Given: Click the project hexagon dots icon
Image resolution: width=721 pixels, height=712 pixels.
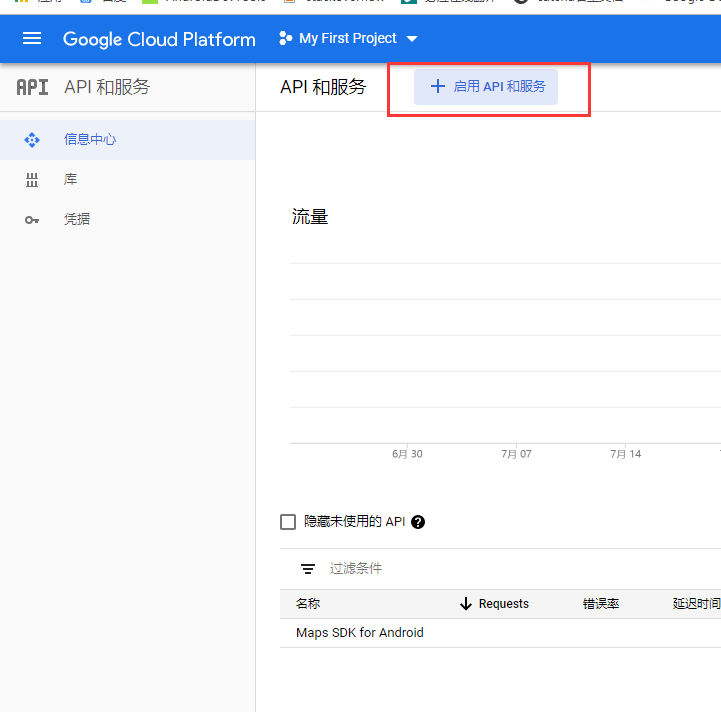Looking at the screenshot, I should [x=286, y=38].
